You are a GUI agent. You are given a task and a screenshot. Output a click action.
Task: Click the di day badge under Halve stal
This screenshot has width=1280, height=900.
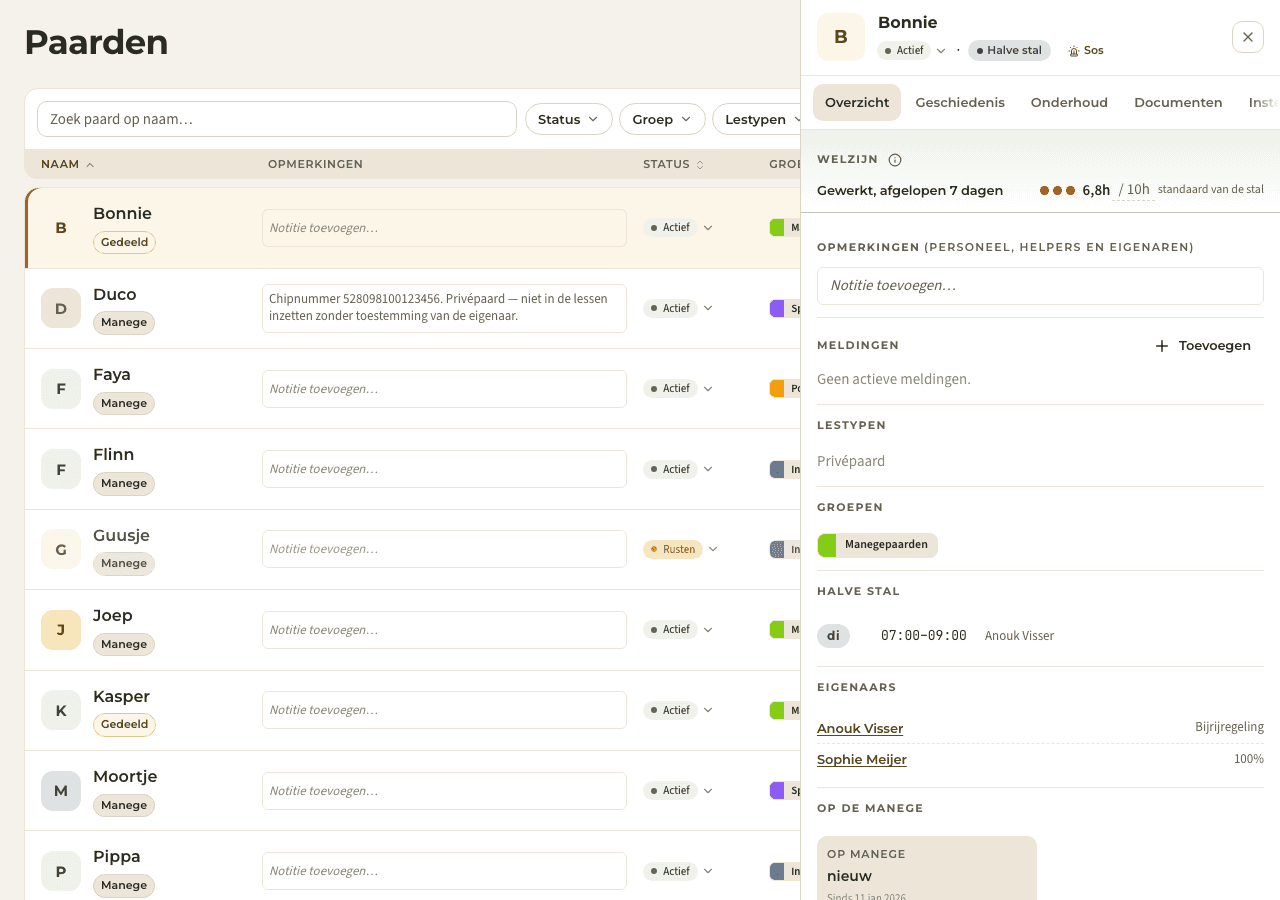point(833,636)
